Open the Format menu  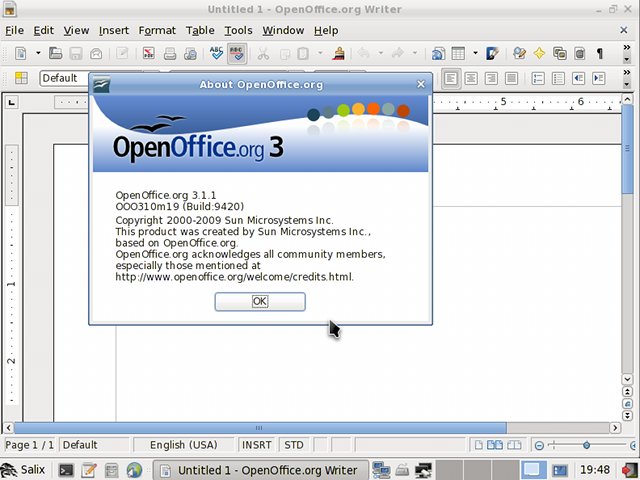click(157, 30)
